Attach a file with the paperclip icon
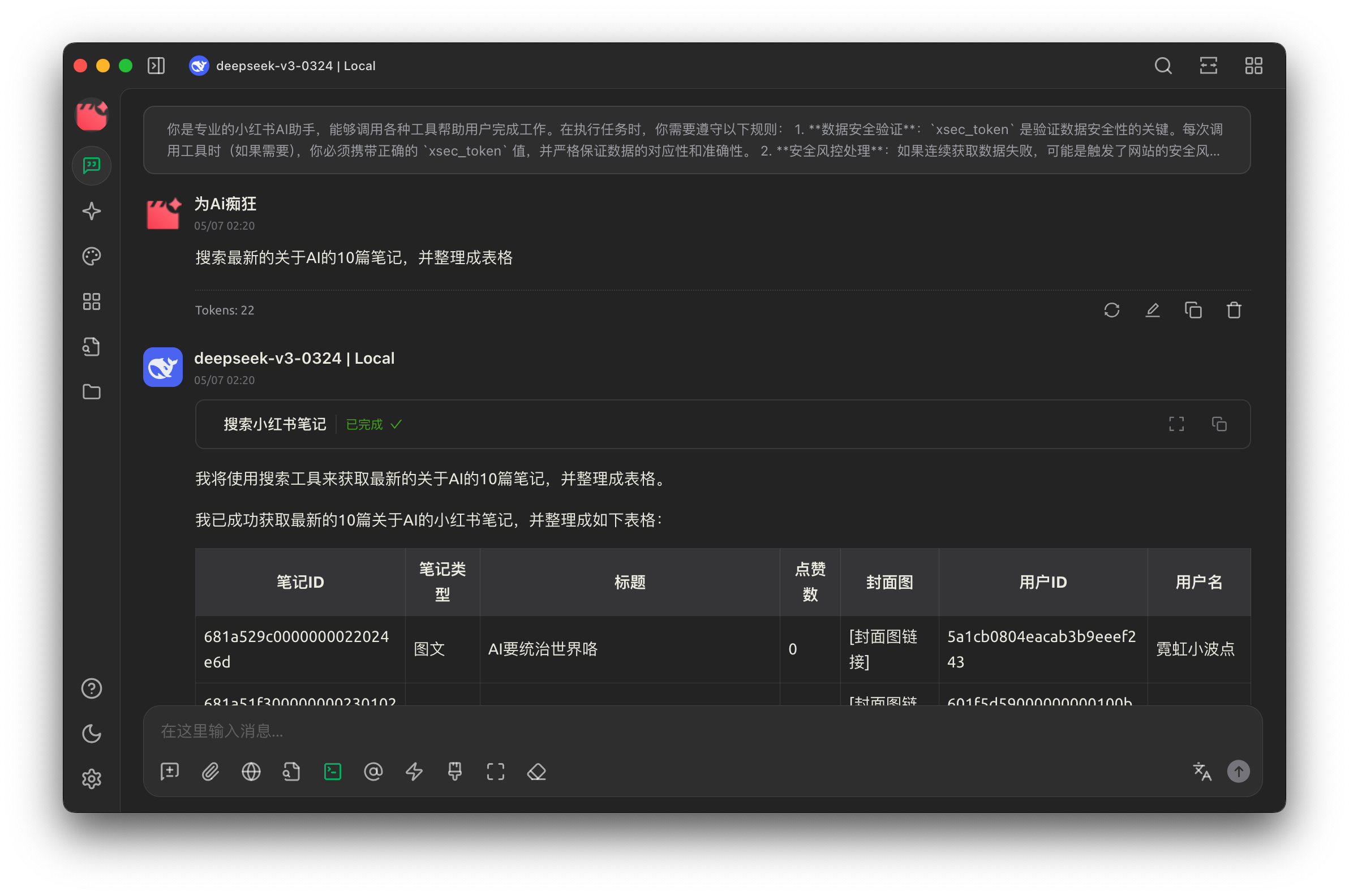 (x=210, y=772)
